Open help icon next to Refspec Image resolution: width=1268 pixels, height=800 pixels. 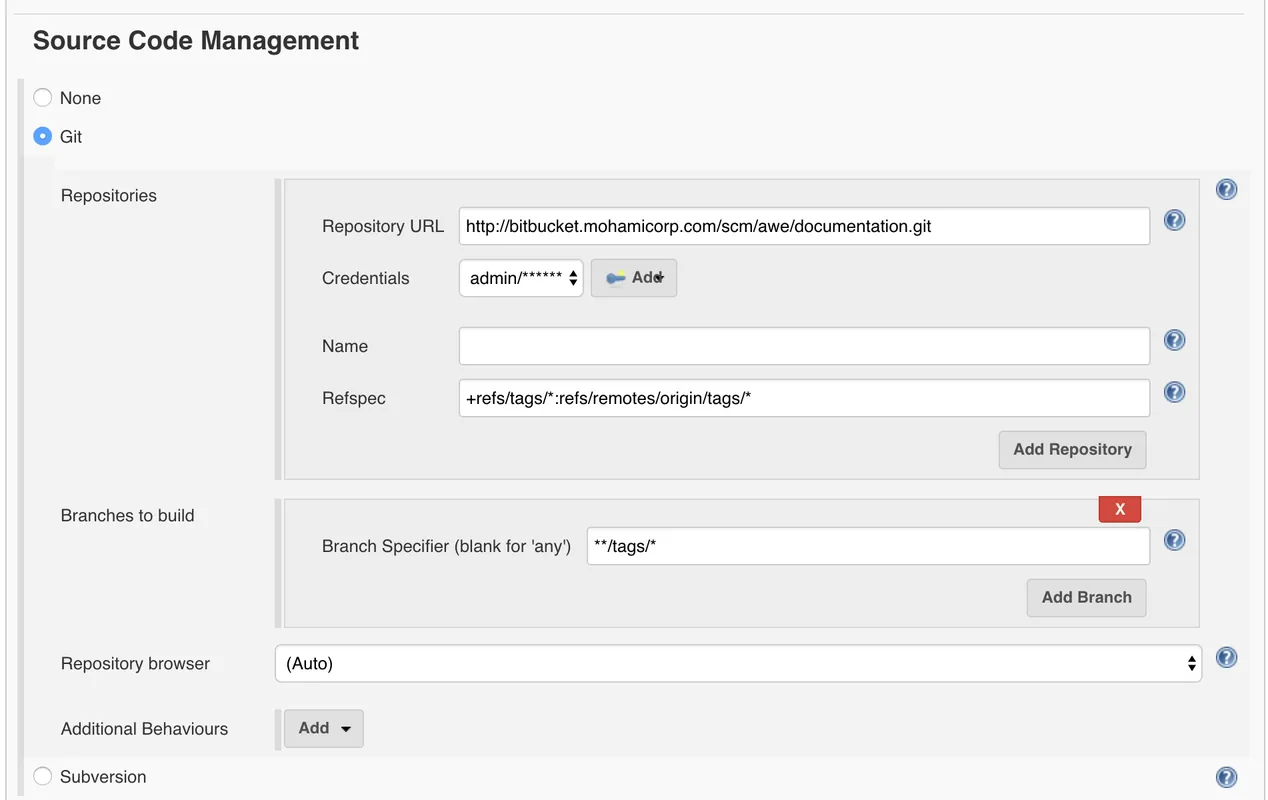(x=1175, y=392)
